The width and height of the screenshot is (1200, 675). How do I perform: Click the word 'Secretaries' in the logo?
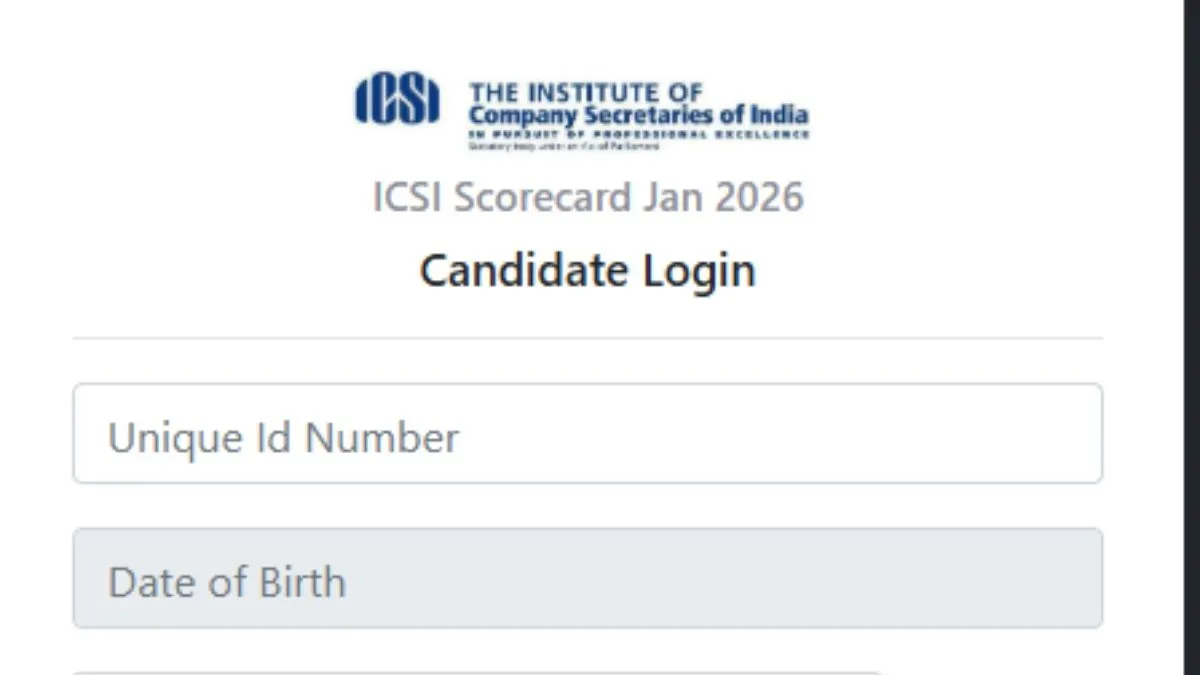pyautogui.click(x=648, y=114)
